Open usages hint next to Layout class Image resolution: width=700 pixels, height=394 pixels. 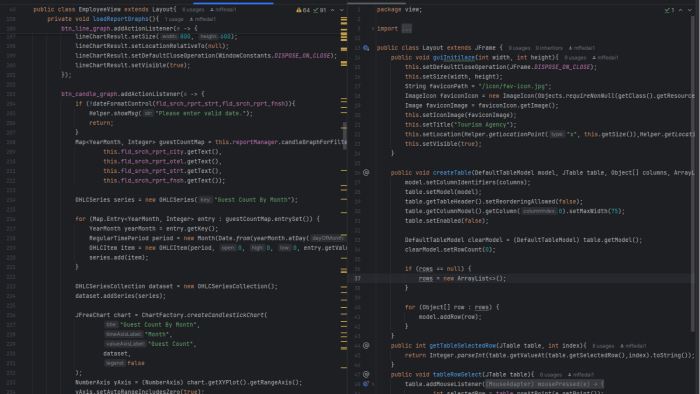pos(519,48)
